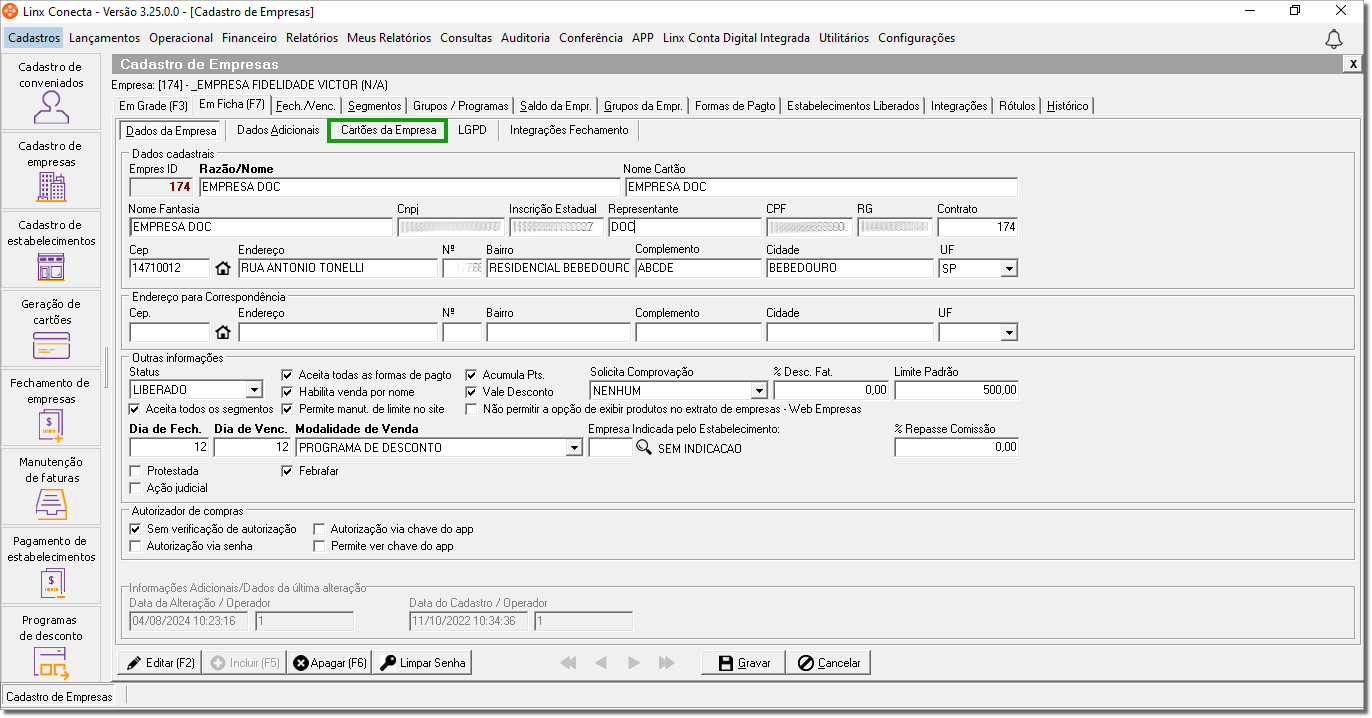This screenshot has width=1372, height=718.
Task: Open Pagamento de estabelecimentos sidebar icon
Action: pos(51,582)
